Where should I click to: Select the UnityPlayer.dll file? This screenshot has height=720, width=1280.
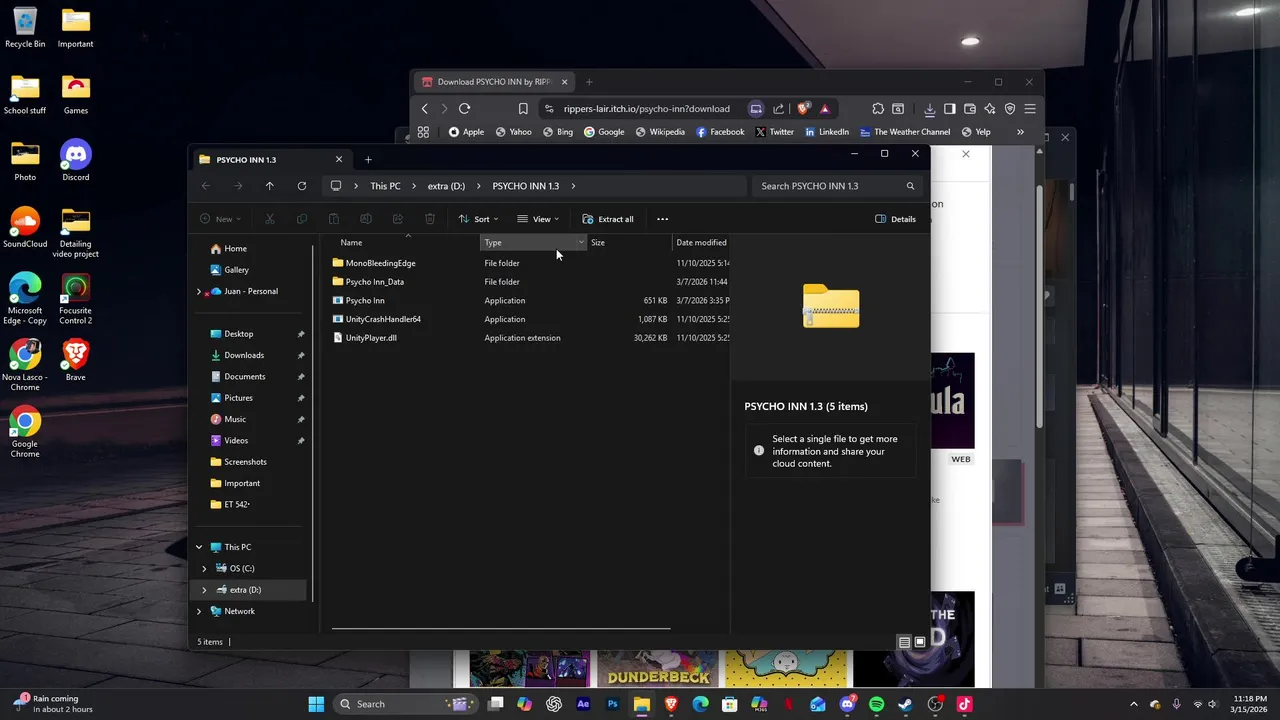(371, 338)
